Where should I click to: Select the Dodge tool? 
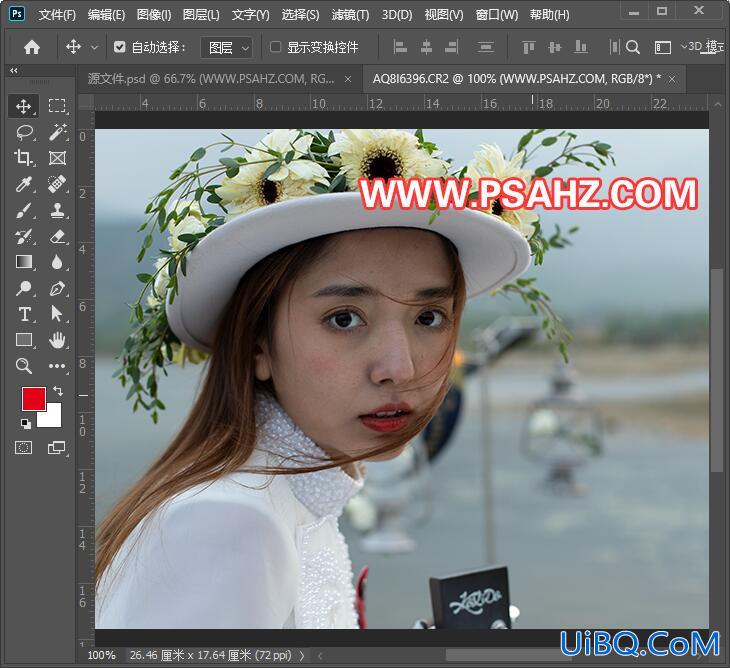click(23, 289)
